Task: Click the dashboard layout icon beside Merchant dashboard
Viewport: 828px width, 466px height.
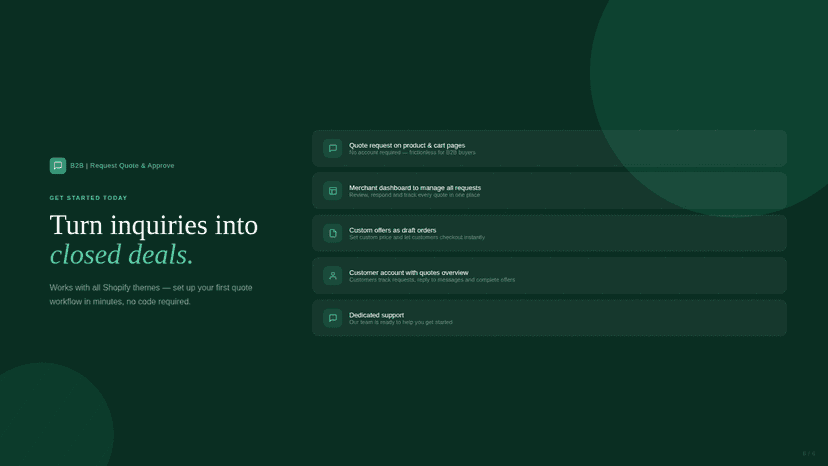Action: [x=333, y=191]
